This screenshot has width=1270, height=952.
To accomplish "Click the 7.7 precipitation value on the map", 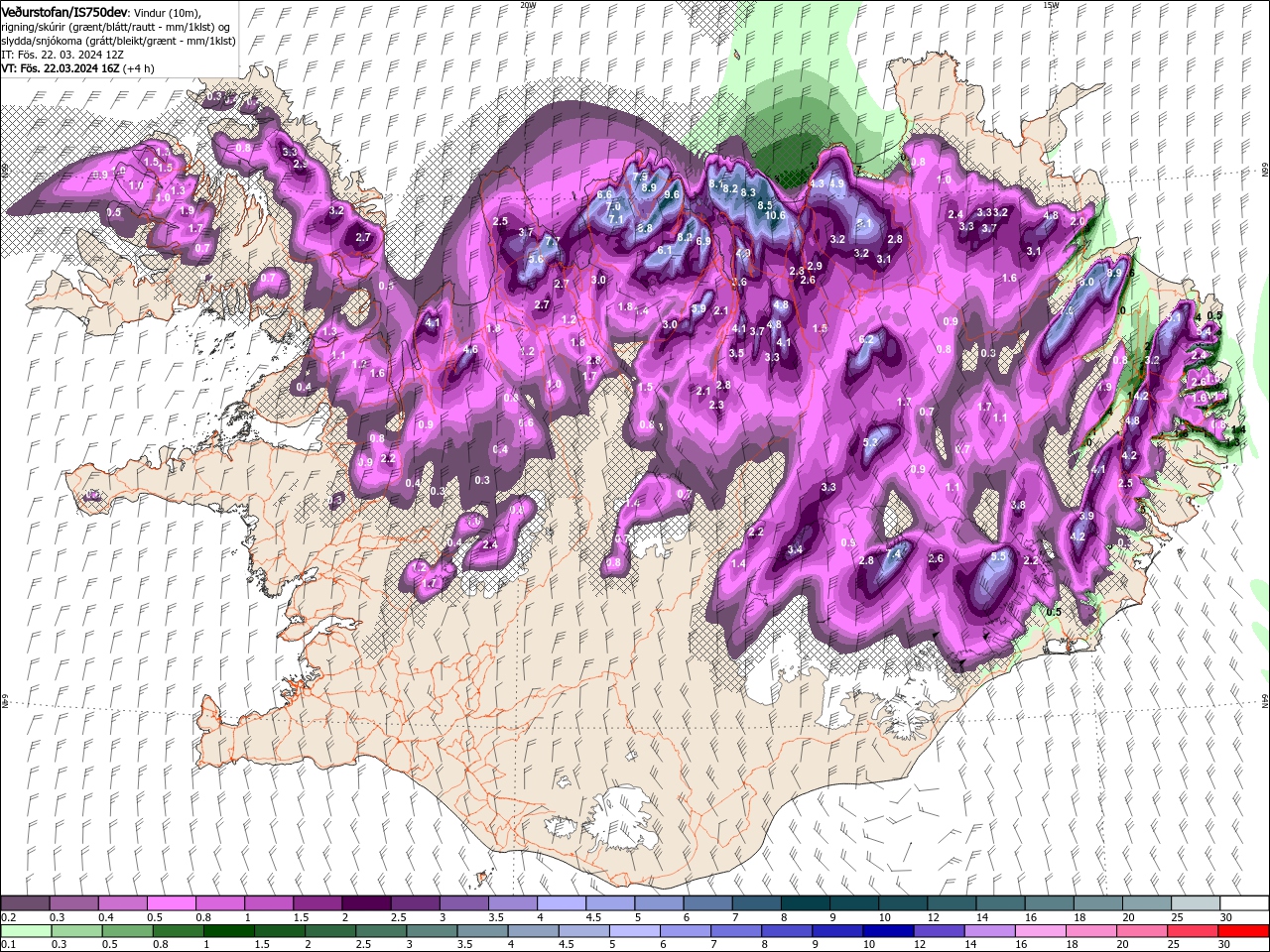I will 553,241.
